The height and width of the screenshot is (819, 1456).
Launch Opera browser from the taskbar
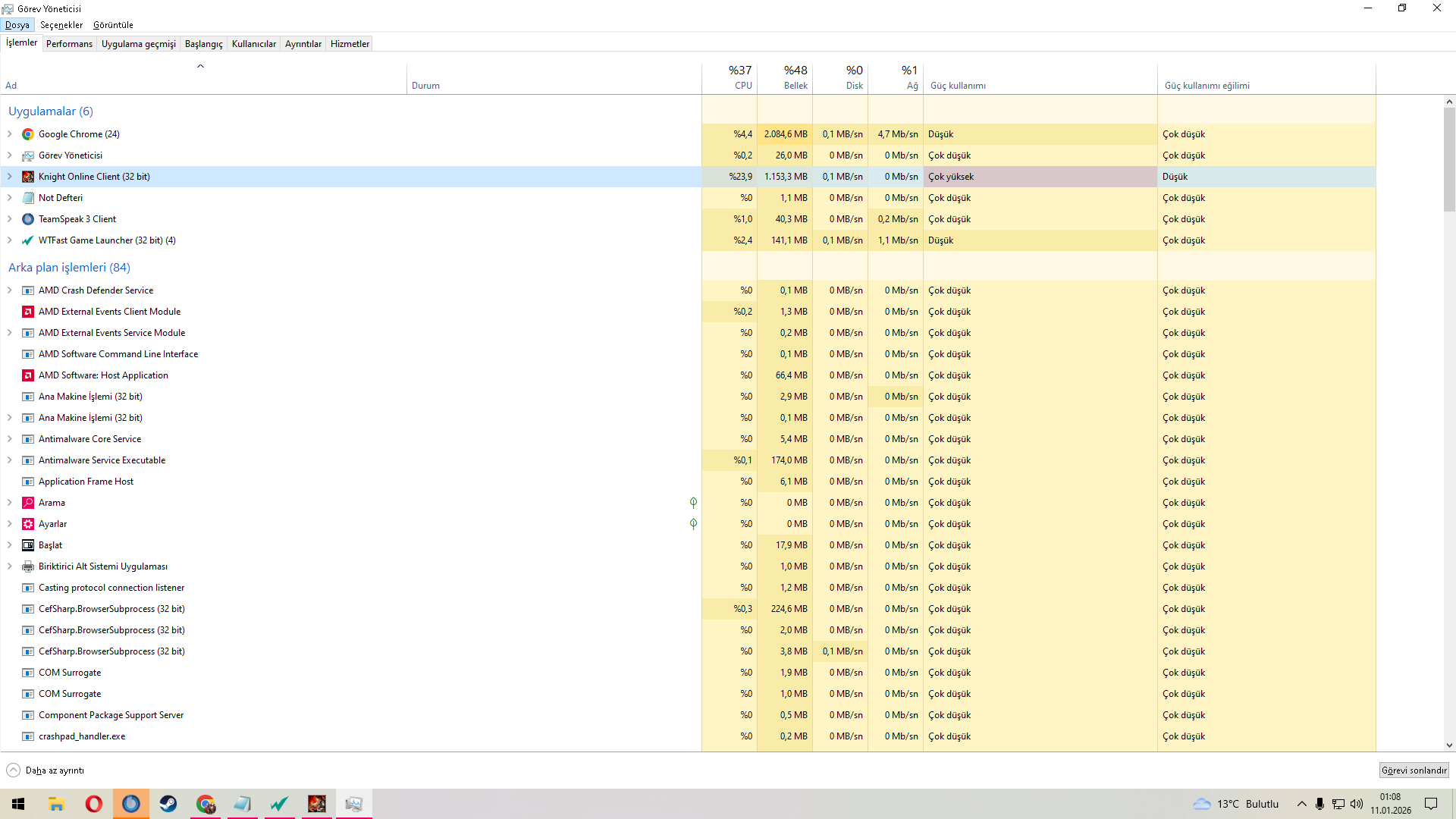coord(93,804)
